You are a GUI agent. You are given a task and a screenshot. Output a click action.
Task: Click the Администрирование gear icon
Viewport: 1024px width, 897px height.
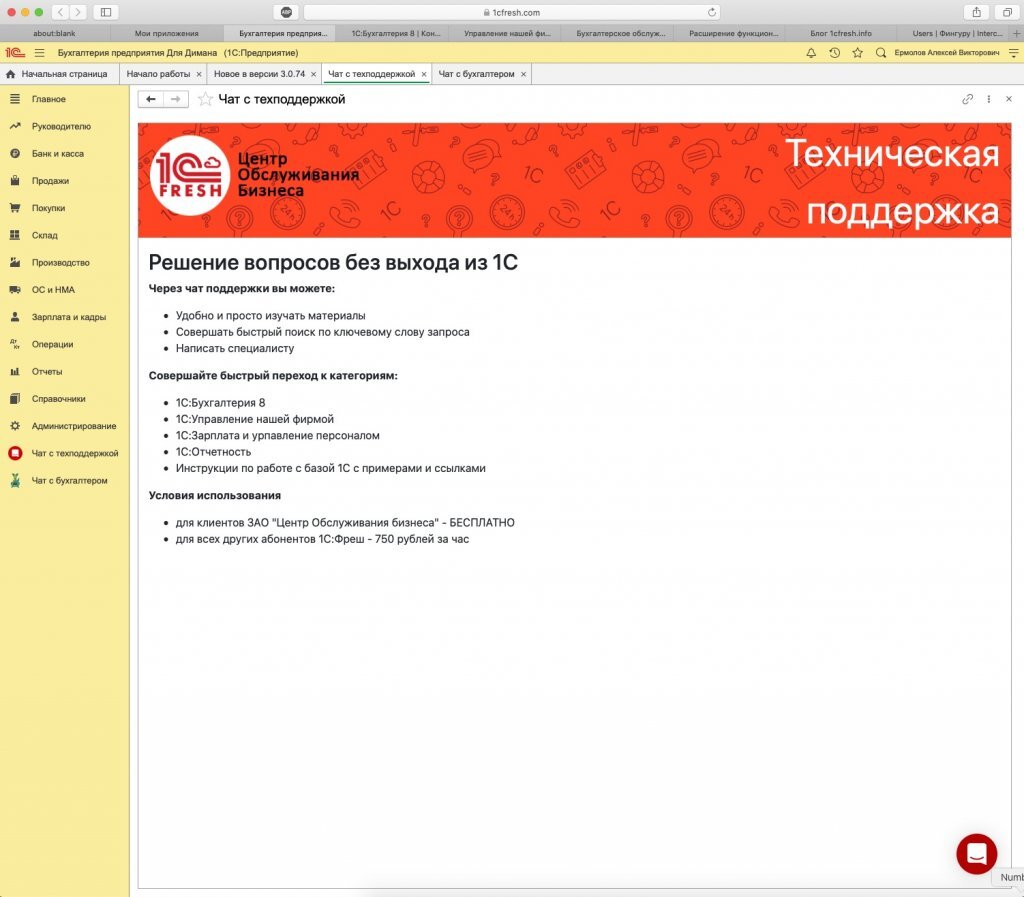[x=15, y=426]
